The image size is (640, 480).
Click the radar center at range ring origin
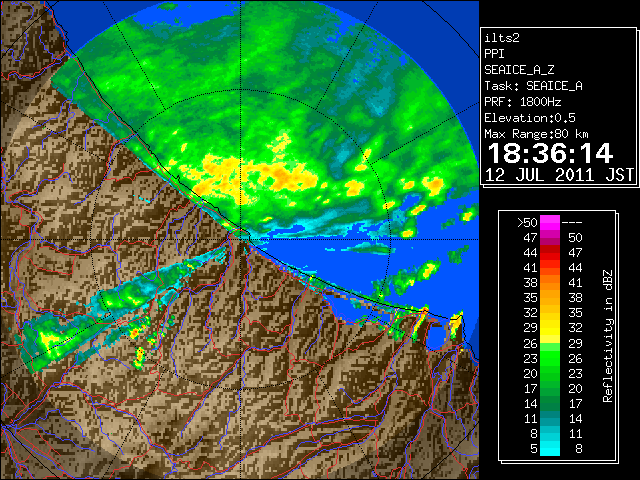[x=241, y=240]
